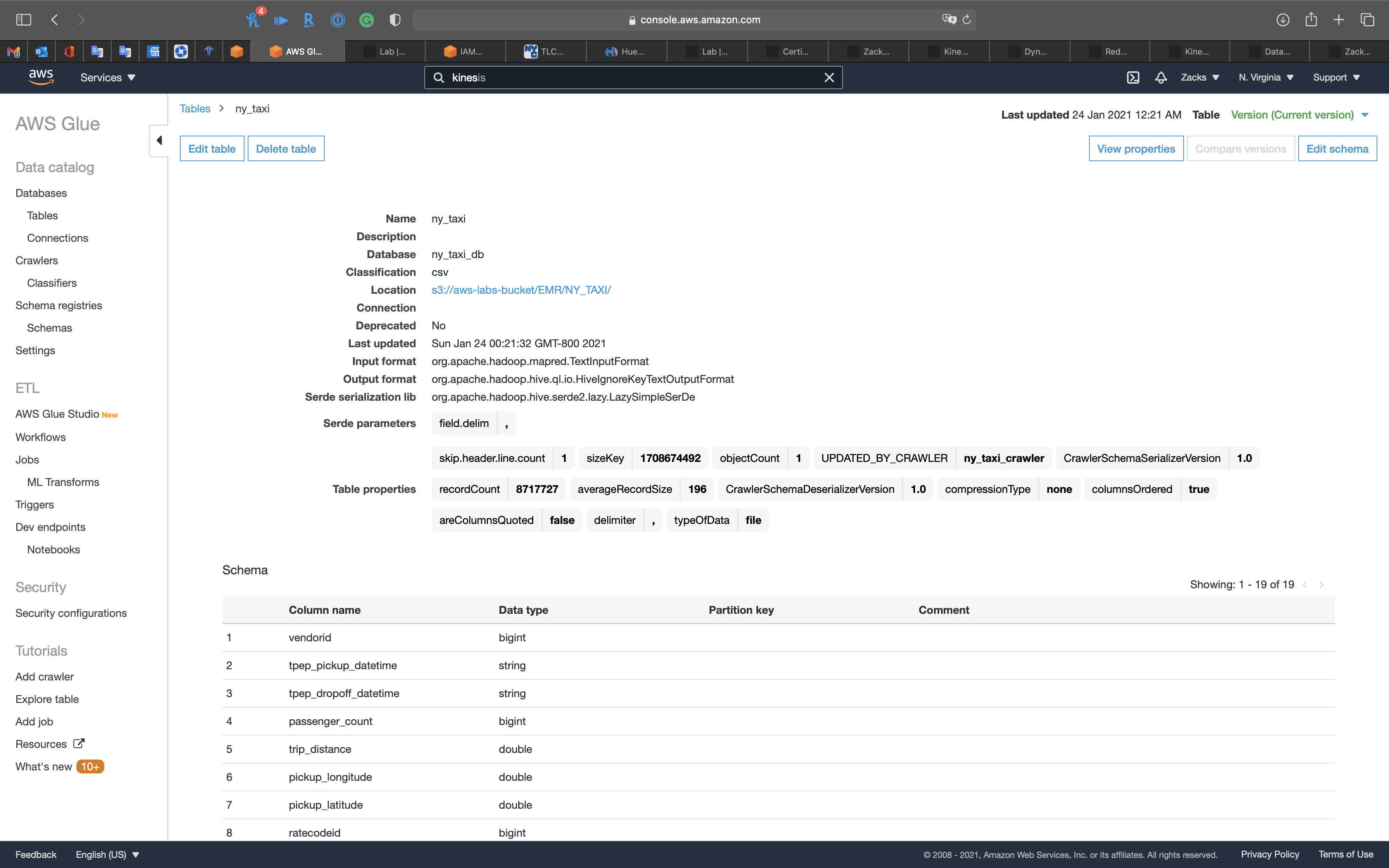Clear the kinesis search with X icon
The width and height of the screenshot is (1389, 868).
[829, 77]
